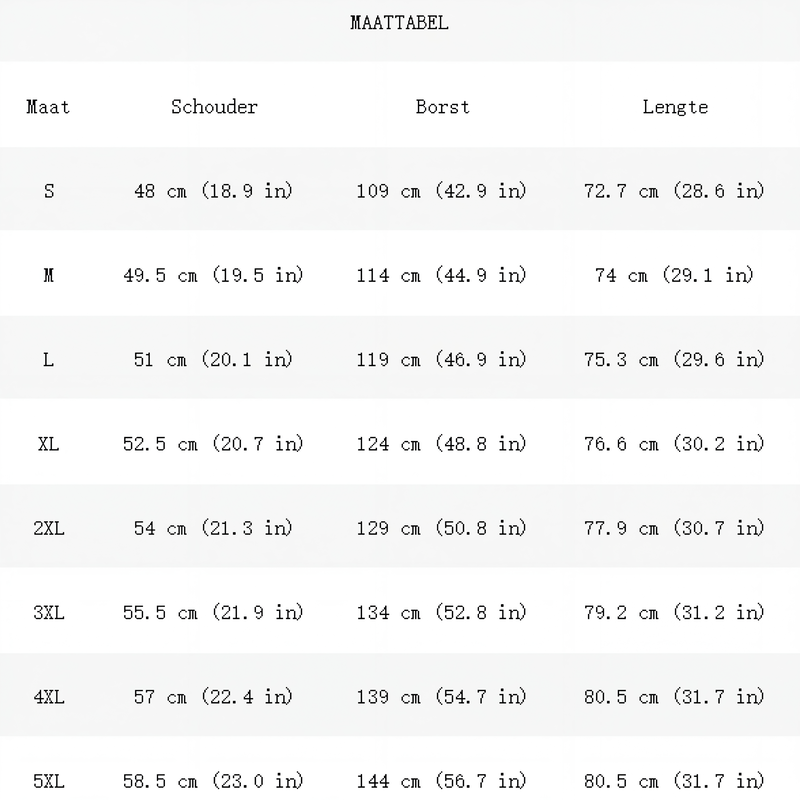Click length value 79.2 cm (31.2 in)

(x=674, y=612)
